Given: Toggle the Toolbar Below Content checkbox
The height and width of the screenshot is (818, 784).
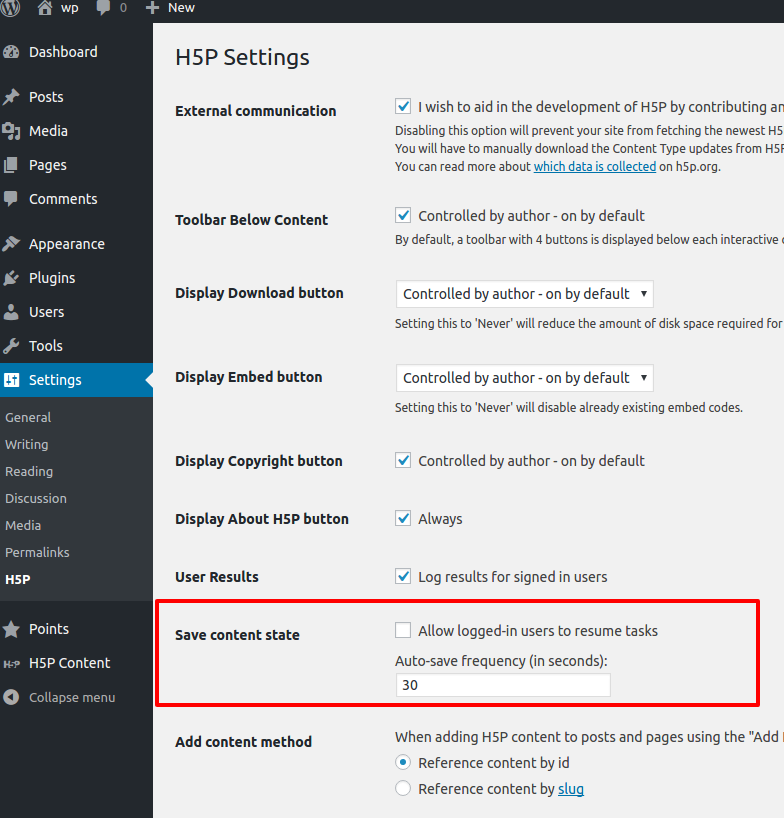Looking at the screenshot, I should pos(403,215).
